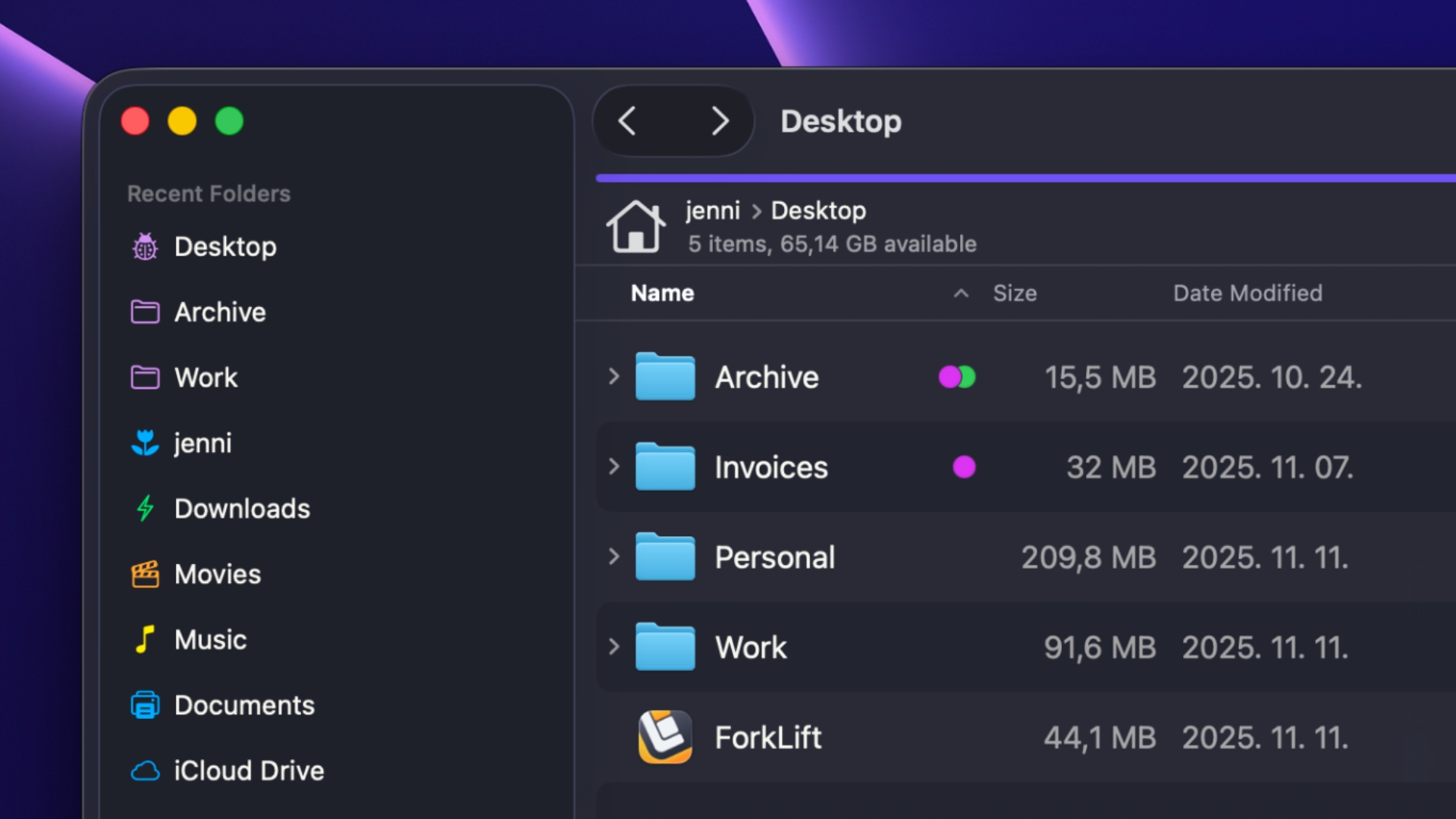The height and width of the screenshot is (819, 1456).
Task: Expand the Archive folder disclosure triangle
Action: coord(613,377)
